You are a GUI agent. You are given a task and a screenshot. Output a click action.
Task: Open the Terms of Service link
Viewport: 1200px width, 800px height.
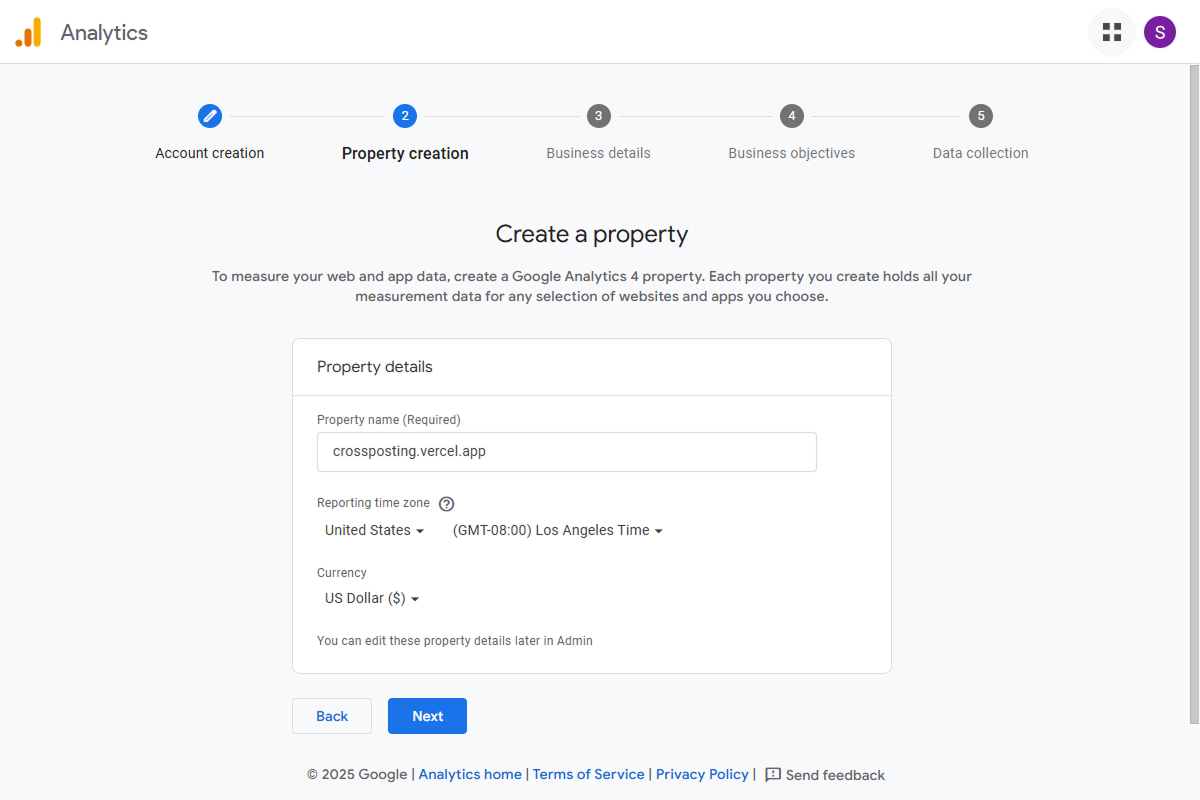coord(588,774)
